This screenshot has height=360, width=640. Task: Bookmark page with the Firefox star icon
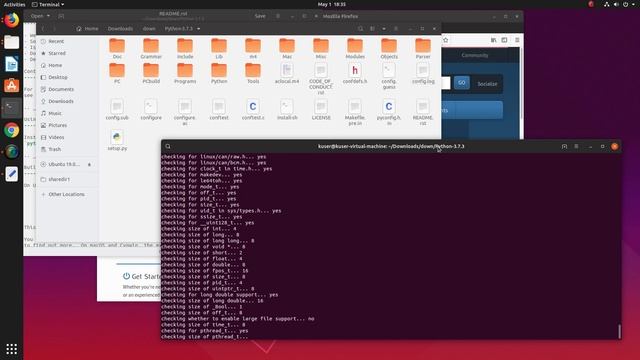[x=446, y=40]
